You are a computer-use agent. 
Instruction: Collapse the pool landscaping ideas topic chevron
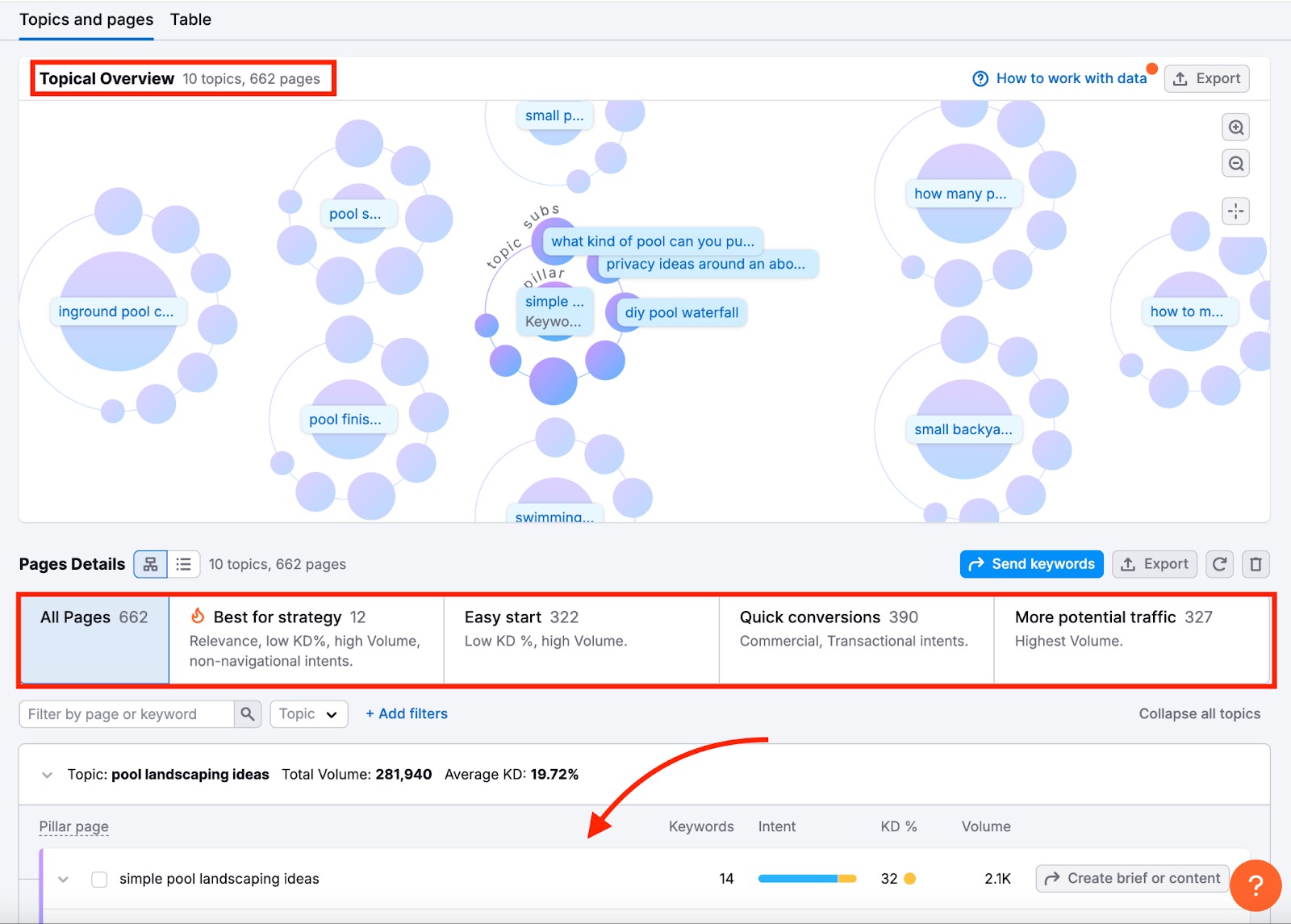(47, 775)
